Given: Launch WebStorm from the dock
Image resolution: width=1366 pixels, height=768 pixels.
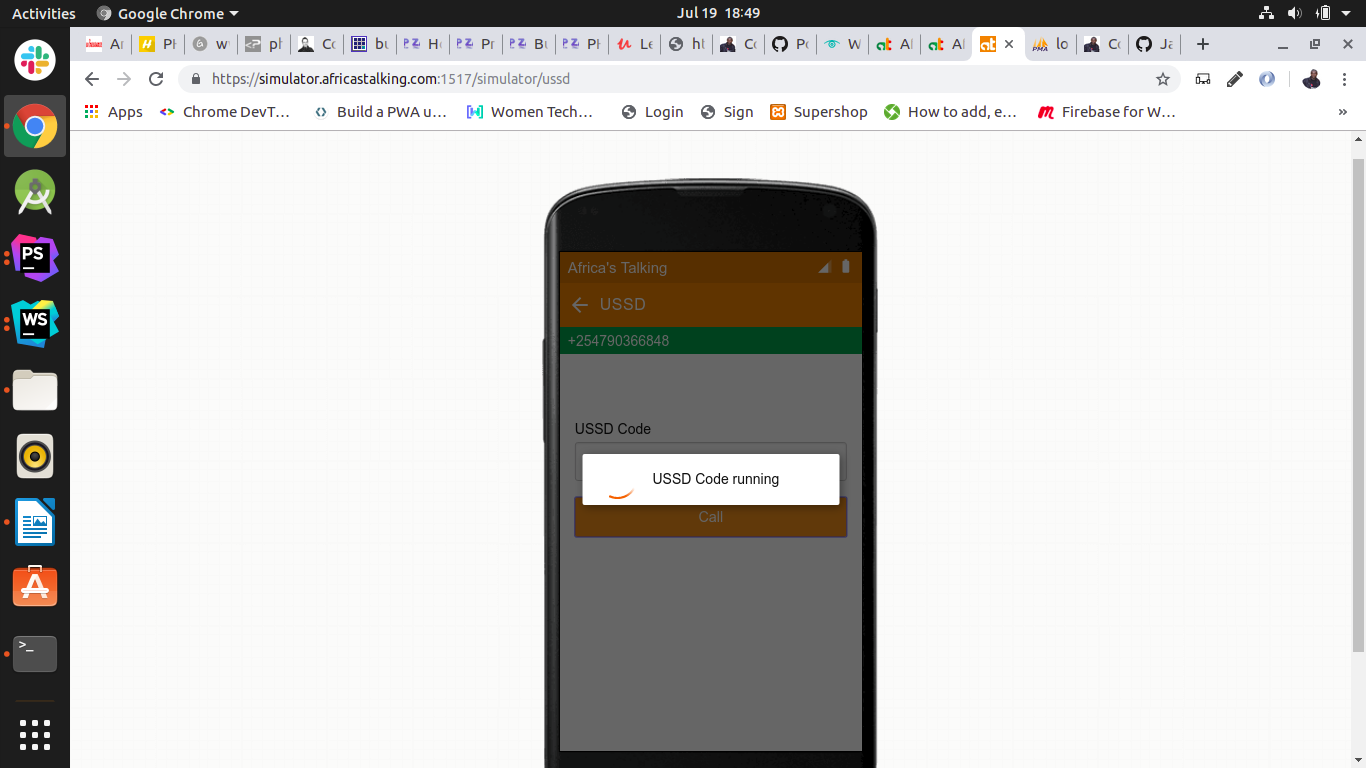Looking at the screenshot, I should 35,323.
